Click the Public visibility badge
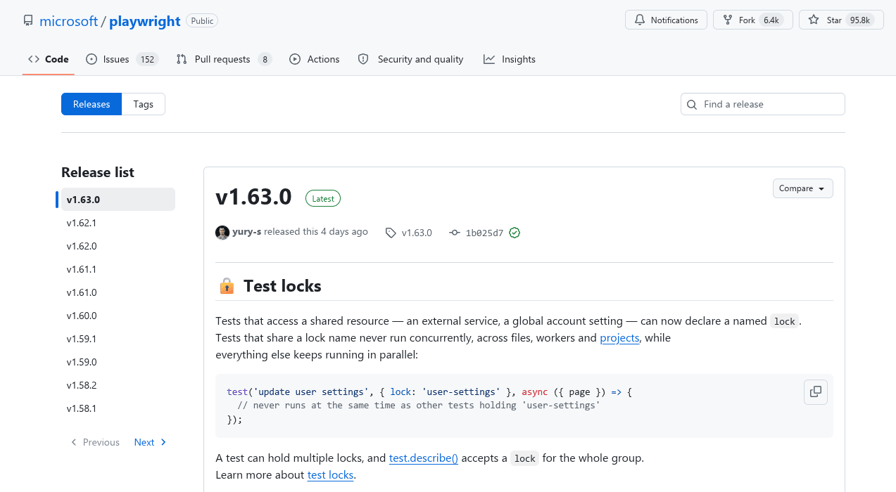The height and width of the screenshot is (492, 896). [x=202, y=21]
